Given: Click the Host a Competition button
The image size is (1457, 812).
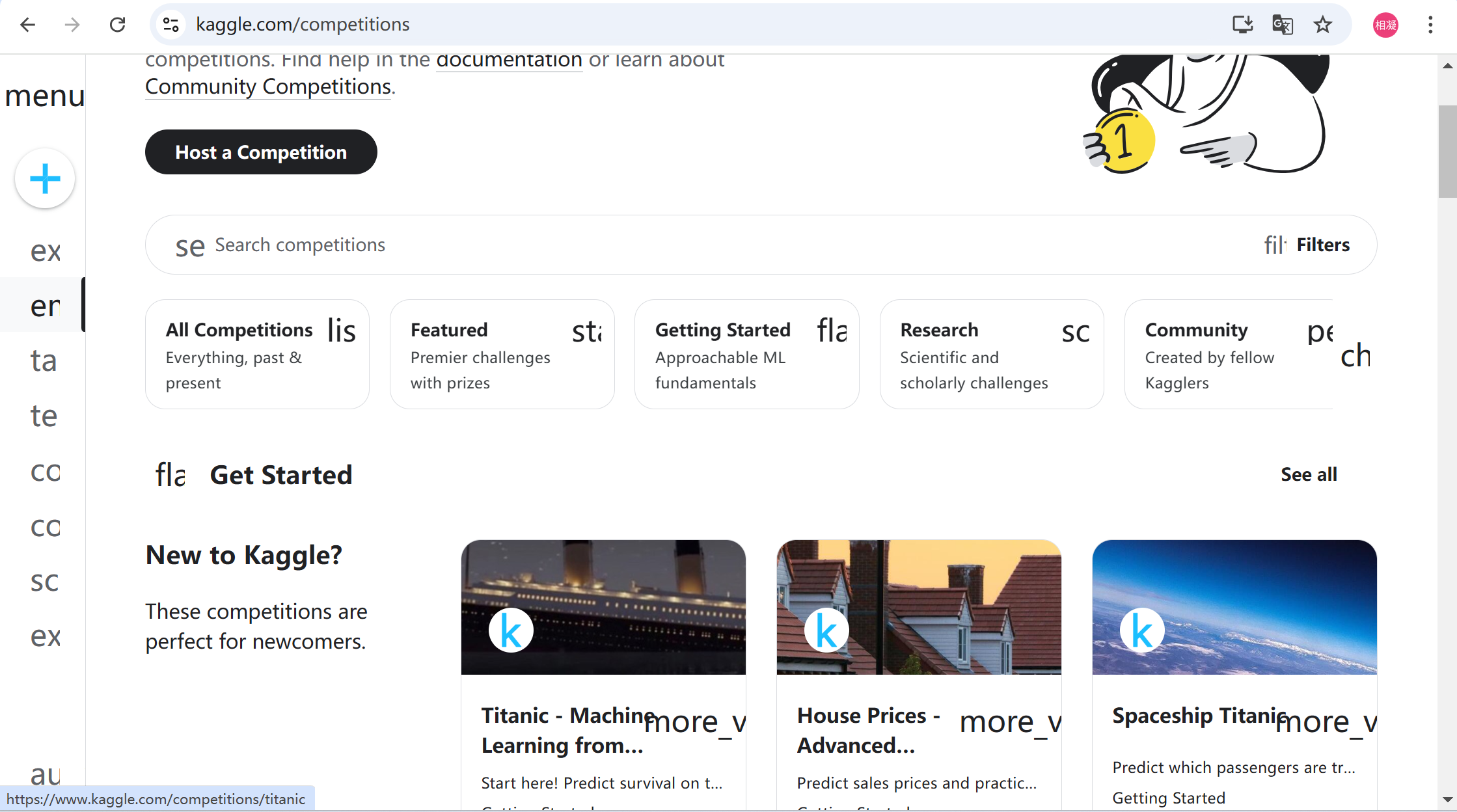Looking at the screenshot, I should [x=261, y=152].
